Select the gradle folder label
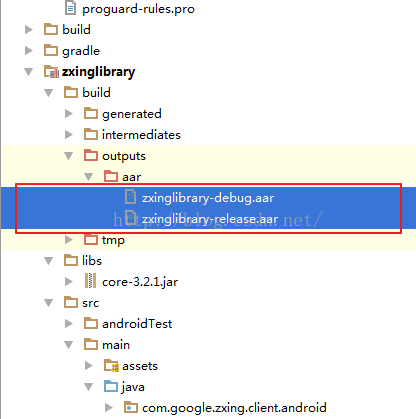Image resolution: width=416 pixels, height=419 pixels. point(81,51)
